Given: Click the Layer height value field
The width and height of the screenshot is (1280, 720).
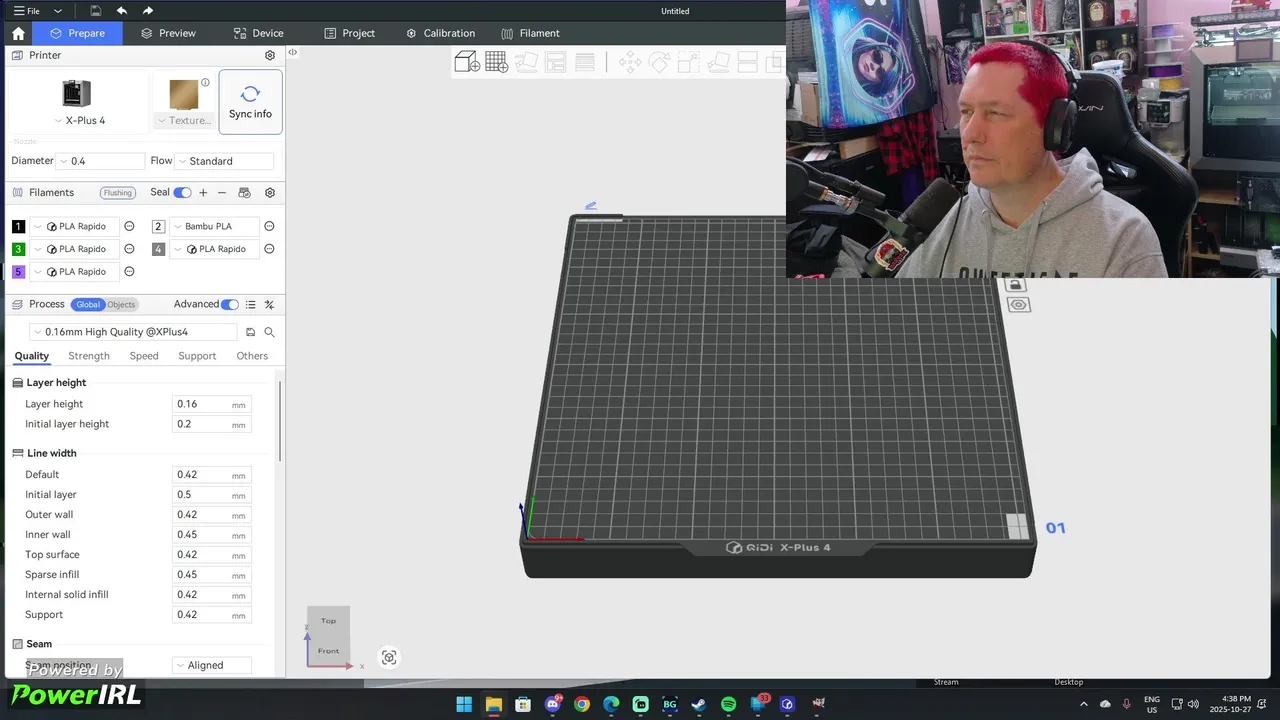Looking at the screenshot, I should (211, 404).
